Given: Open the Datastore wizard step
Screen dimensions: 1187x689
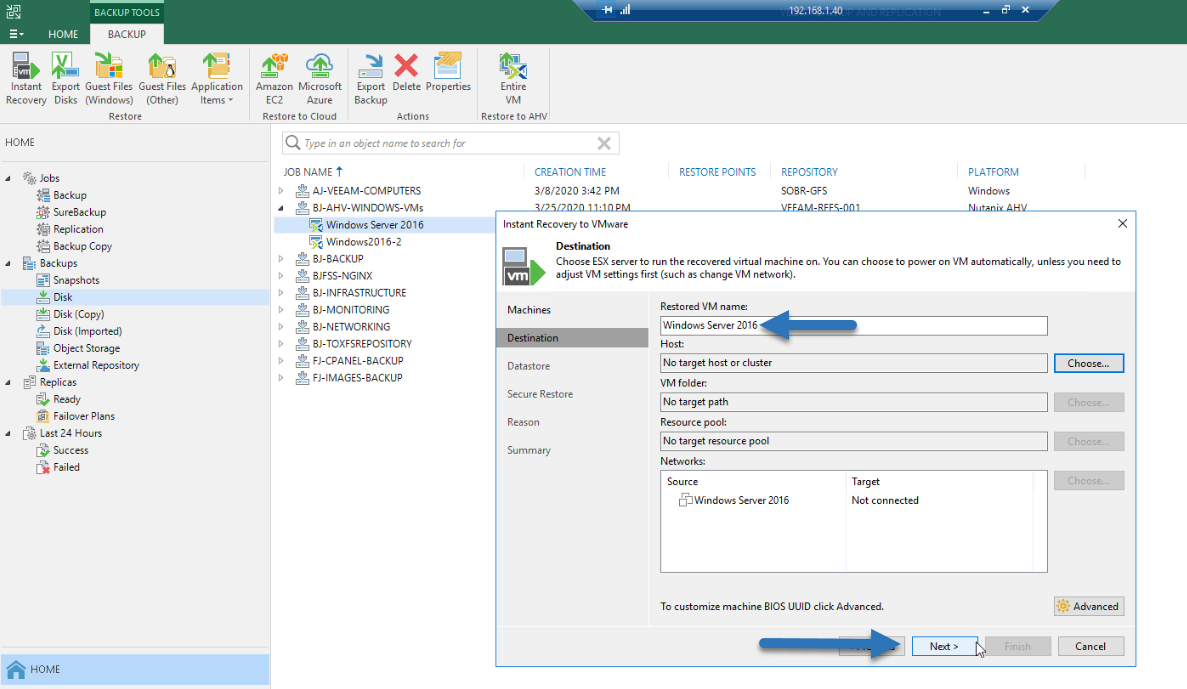Looking at the screenshot, I should pyautogui.click(x=528, y=366).
